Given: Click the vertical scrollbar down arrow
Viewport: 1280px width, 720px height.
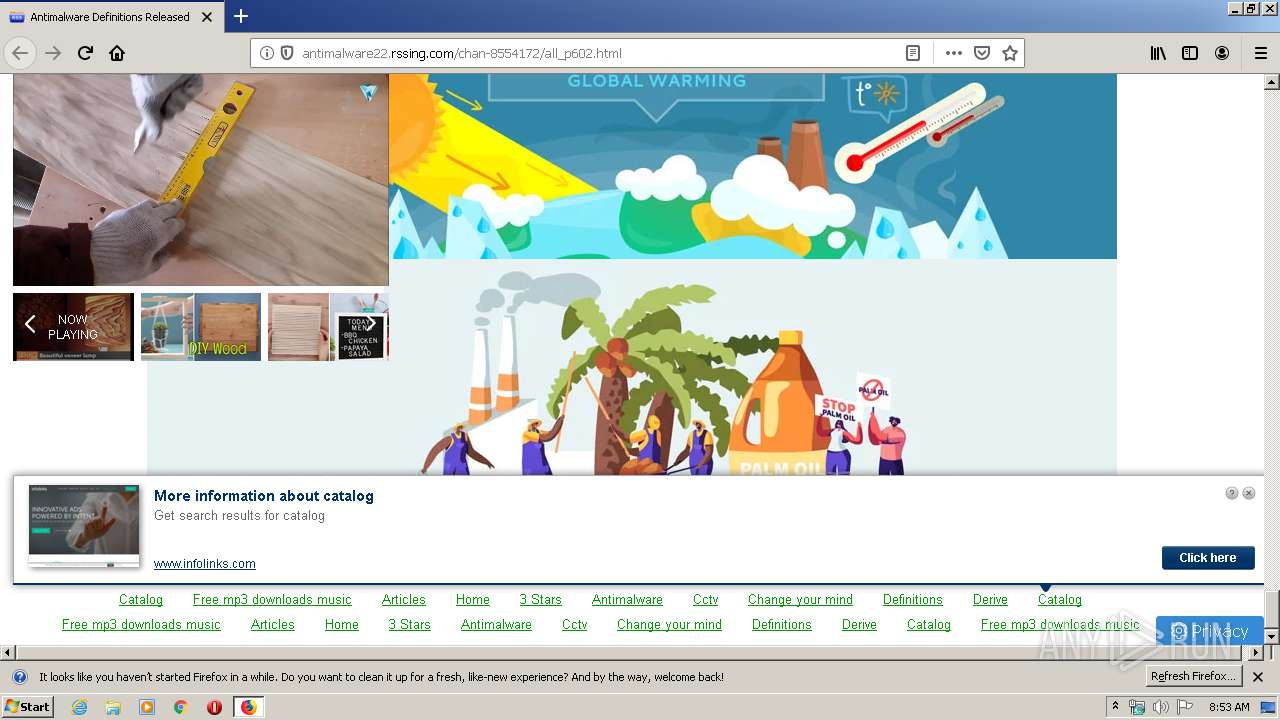Looking at the screenshot, I should coord(1271,636).
